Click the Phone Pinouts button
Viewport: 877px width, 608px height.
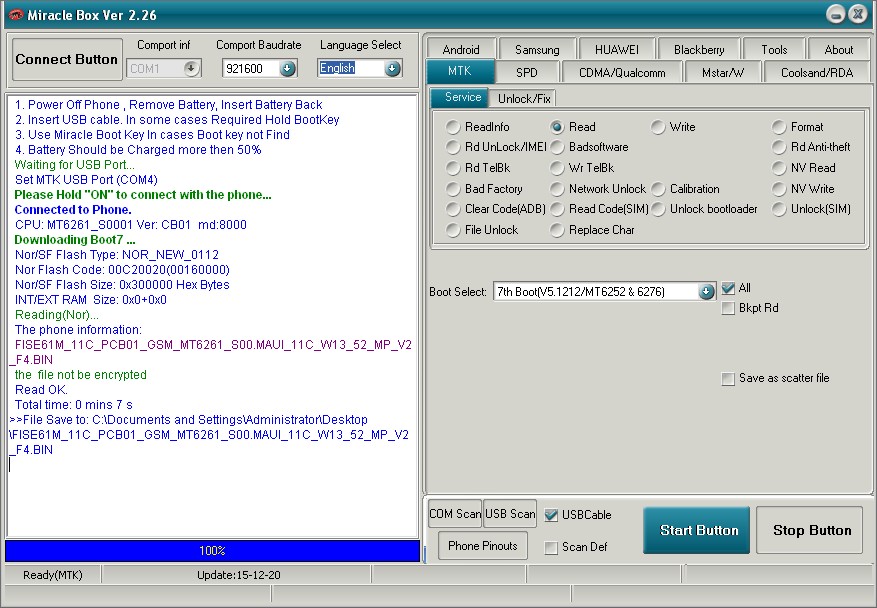pos(482,546)
